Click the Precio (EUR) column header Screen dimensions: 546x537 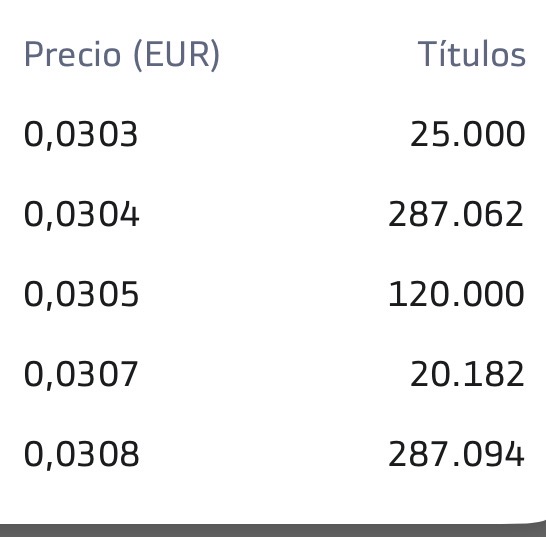(x=122, y=55)
